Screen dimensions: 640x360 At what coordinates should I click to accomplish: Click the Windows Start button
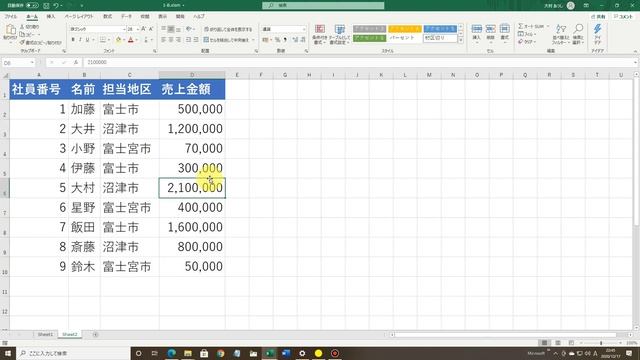[7, 353]
